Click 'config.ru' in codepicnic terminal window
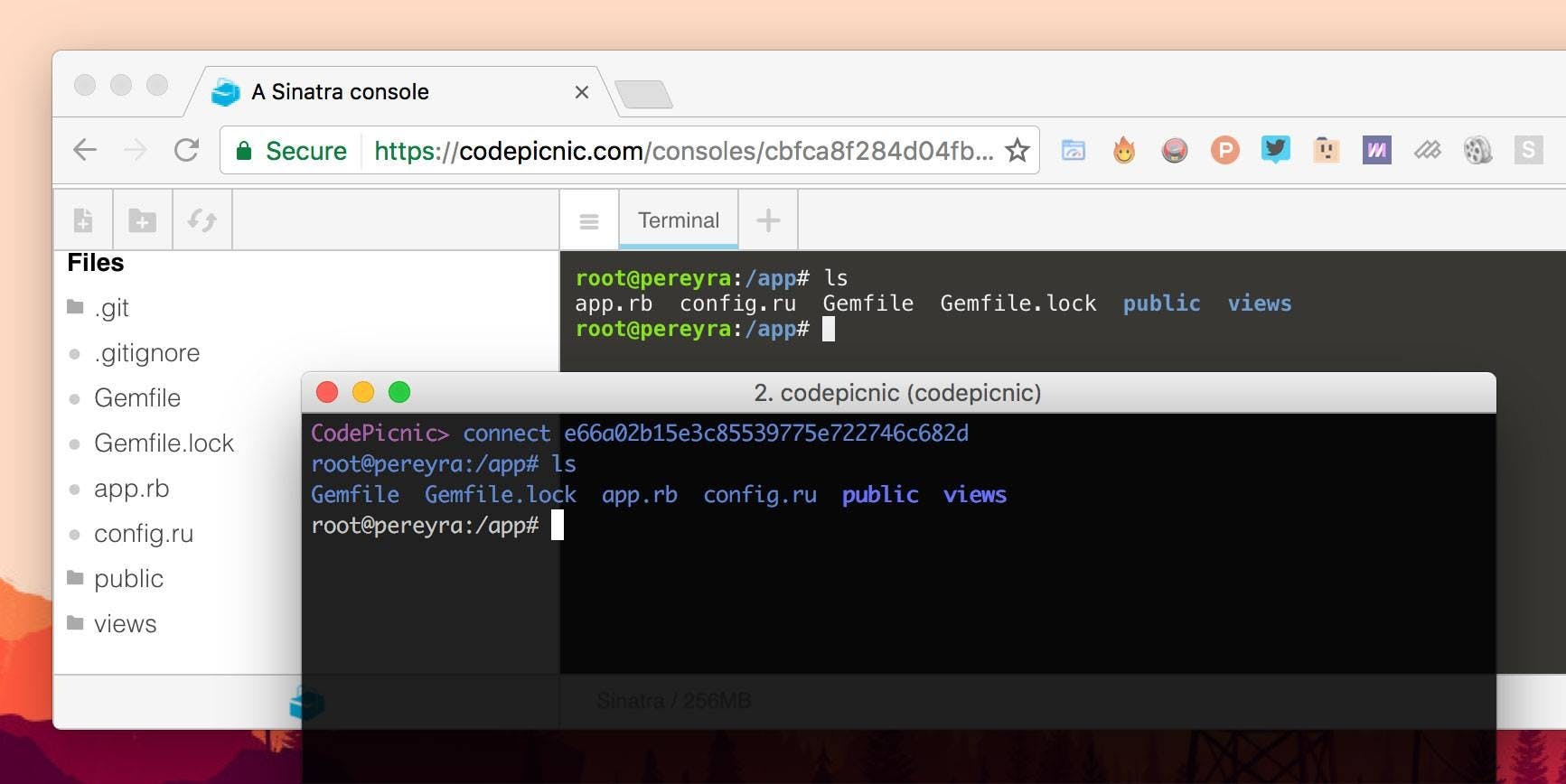 pyautogui.click(x=760, y=495)
